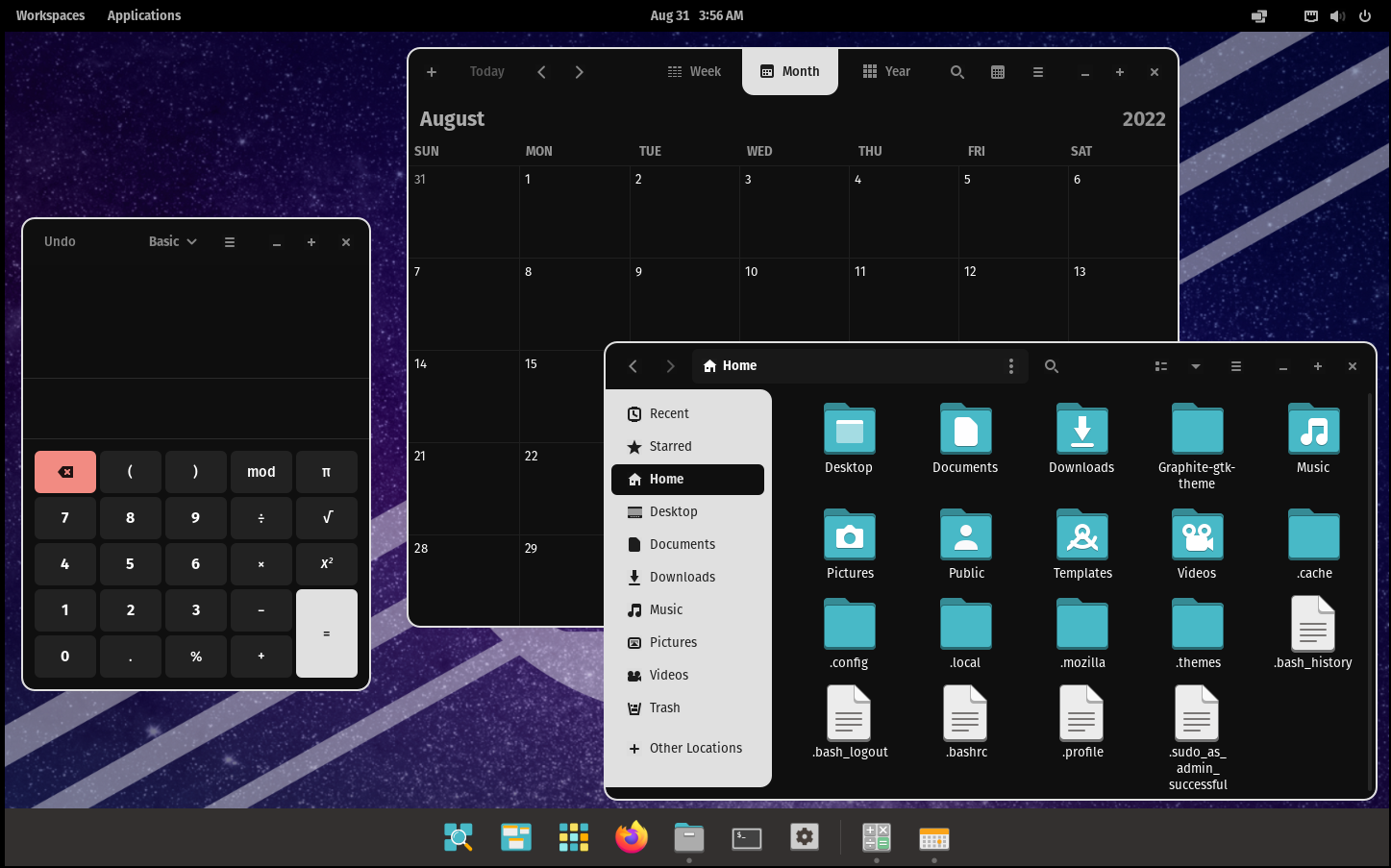Open the Applications menu in top bar

click(144, 15)
